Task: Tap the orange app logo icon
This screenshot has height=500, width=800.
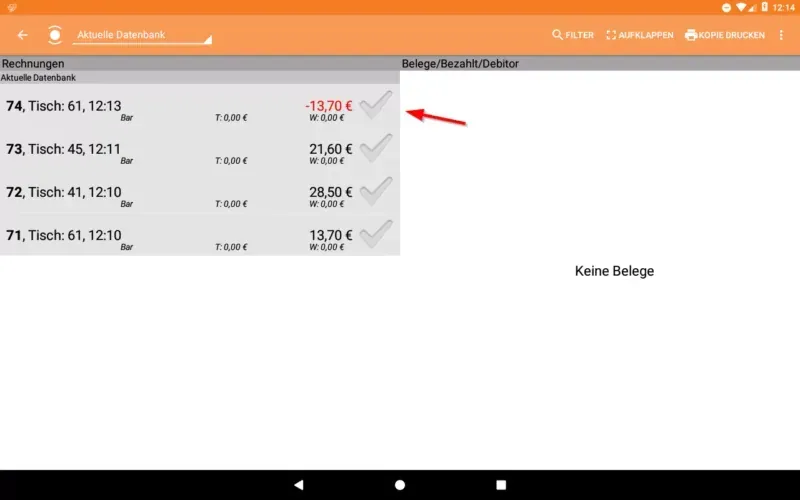Action: pyautogui.click(x=55, y=35)
